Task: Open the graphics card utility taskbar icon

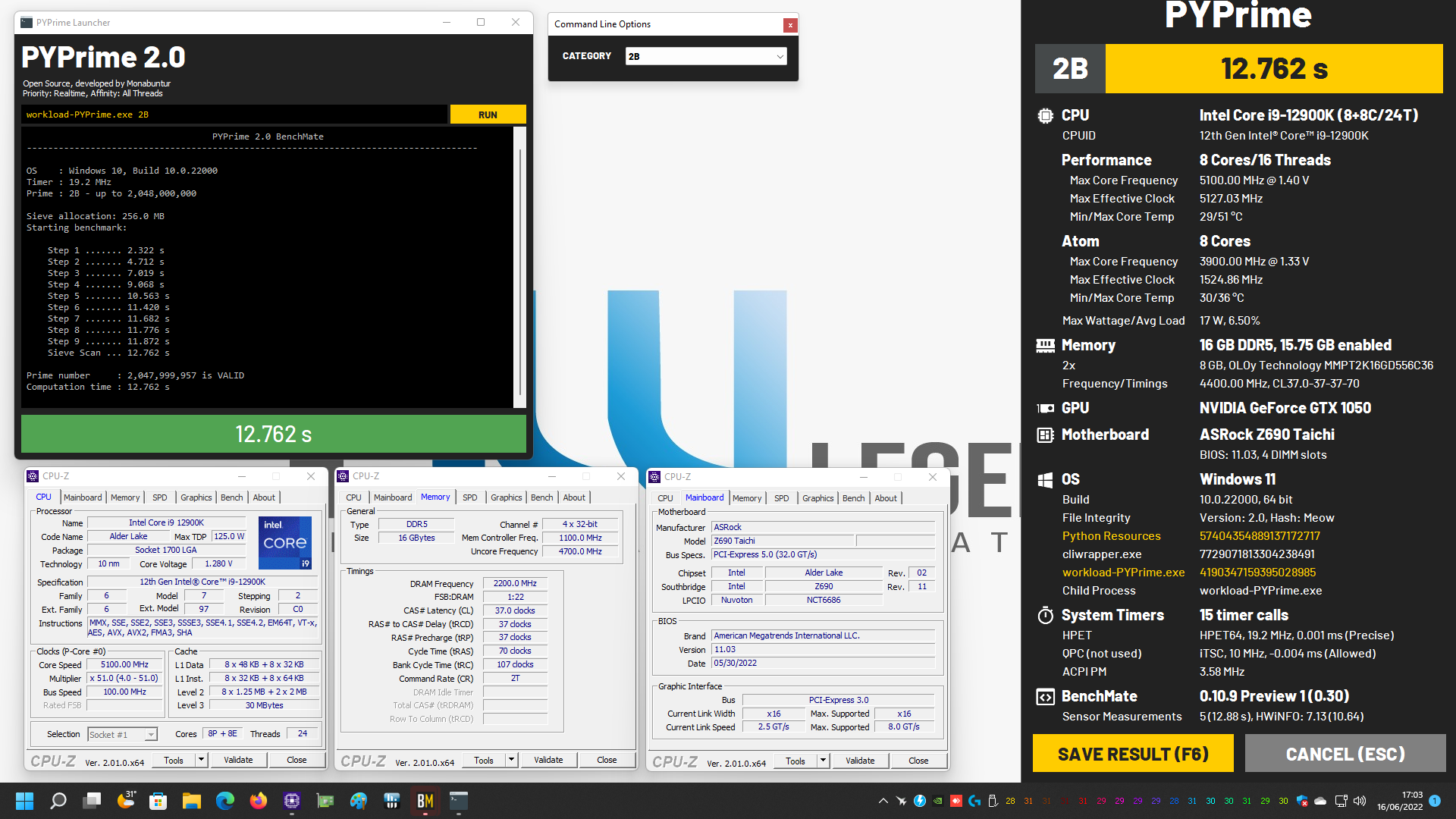Action: point(325,801)
